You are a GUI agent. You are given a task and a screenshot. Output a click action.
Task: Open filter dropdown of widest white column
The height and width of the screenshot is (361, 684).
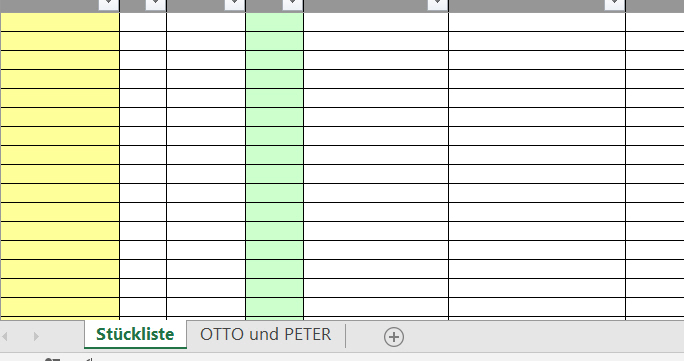615,4
